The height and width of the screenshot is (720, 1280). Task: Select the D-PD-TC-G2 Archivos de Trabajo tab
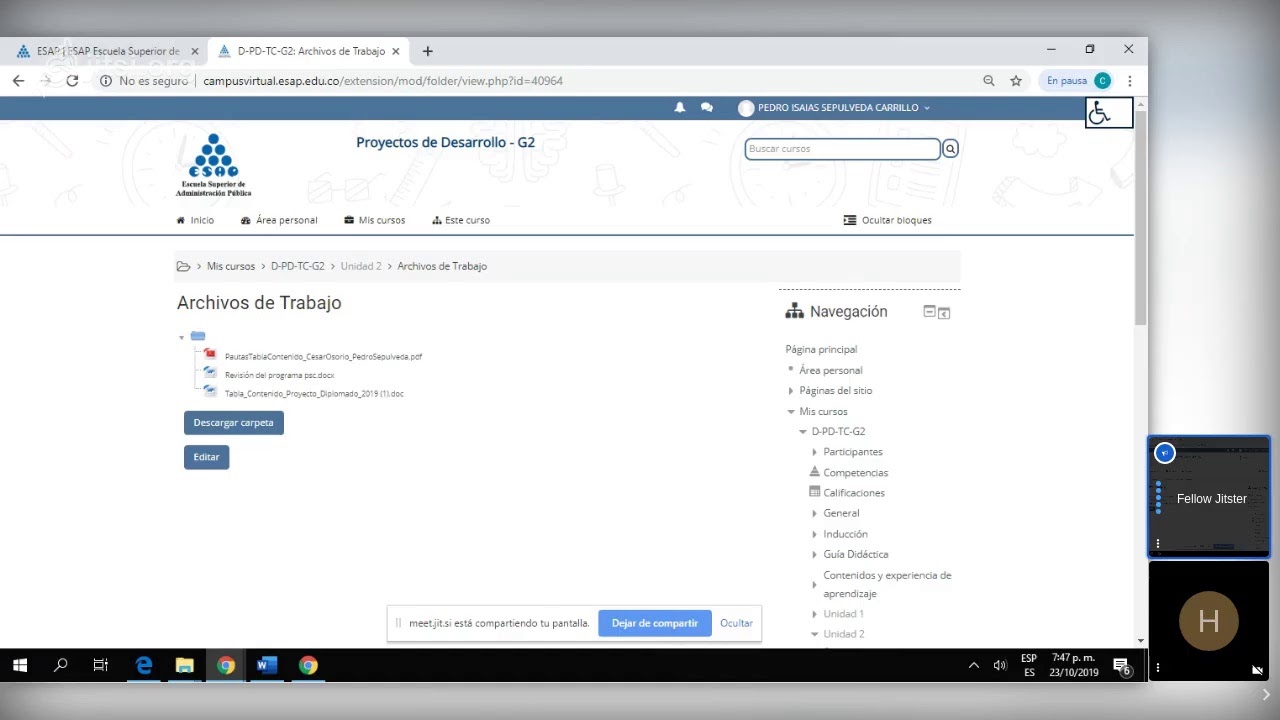[310, 51]
